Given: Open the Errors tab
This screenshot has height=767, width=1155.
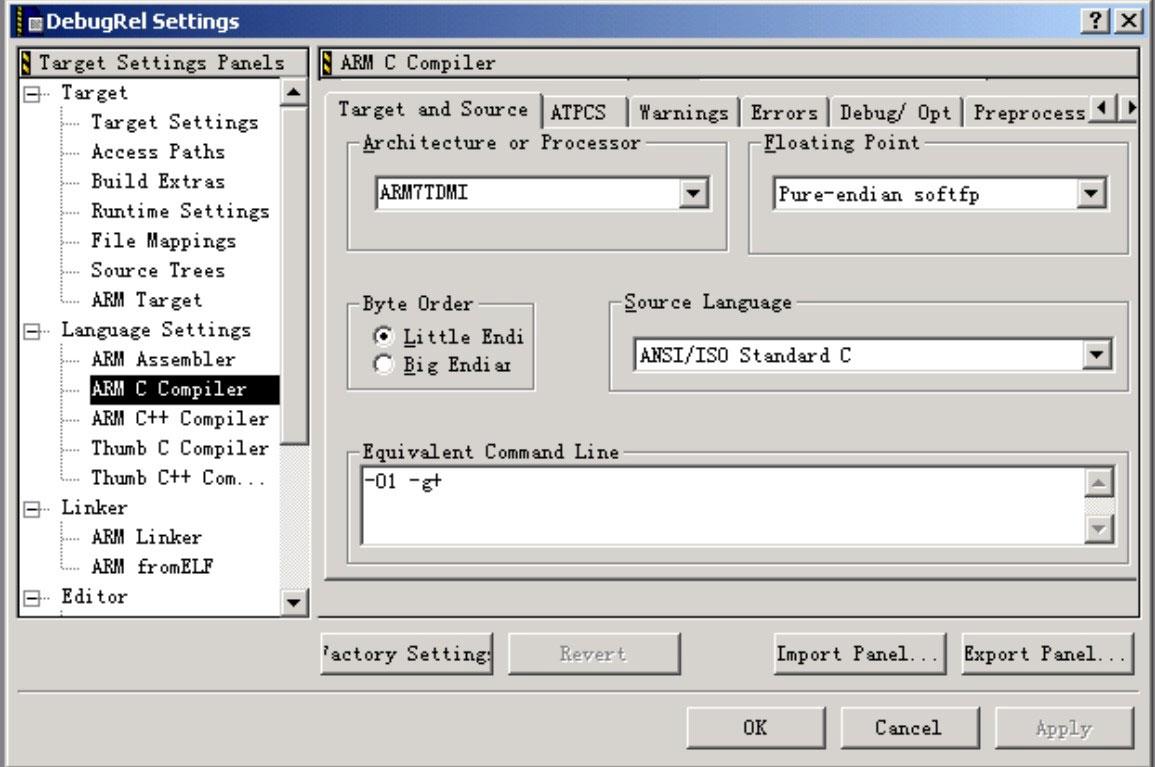Looking at the screenshot, I should 785,111.
